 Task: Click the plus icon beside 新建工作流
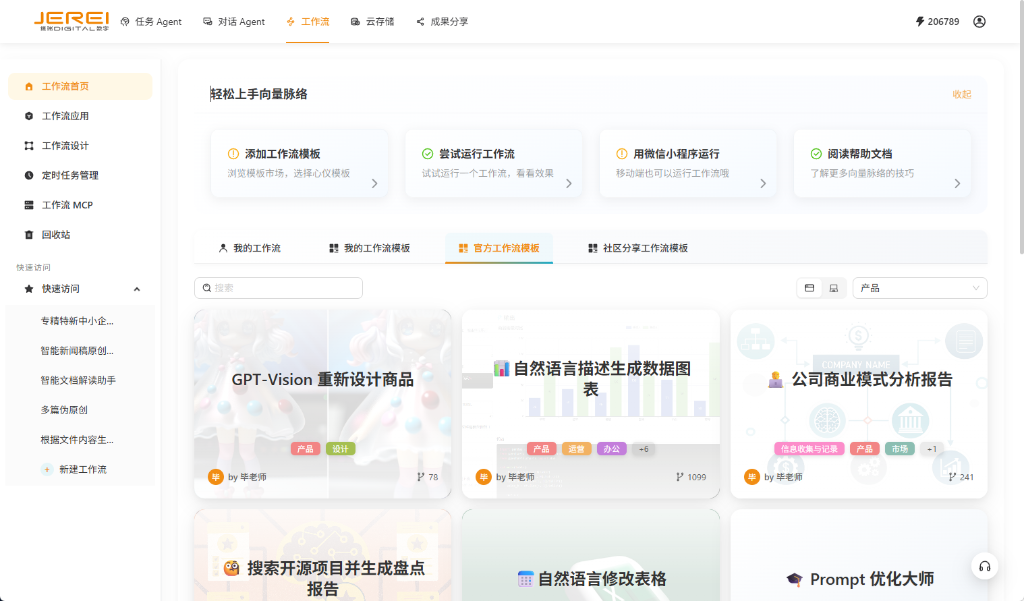(x=47, y=470)
